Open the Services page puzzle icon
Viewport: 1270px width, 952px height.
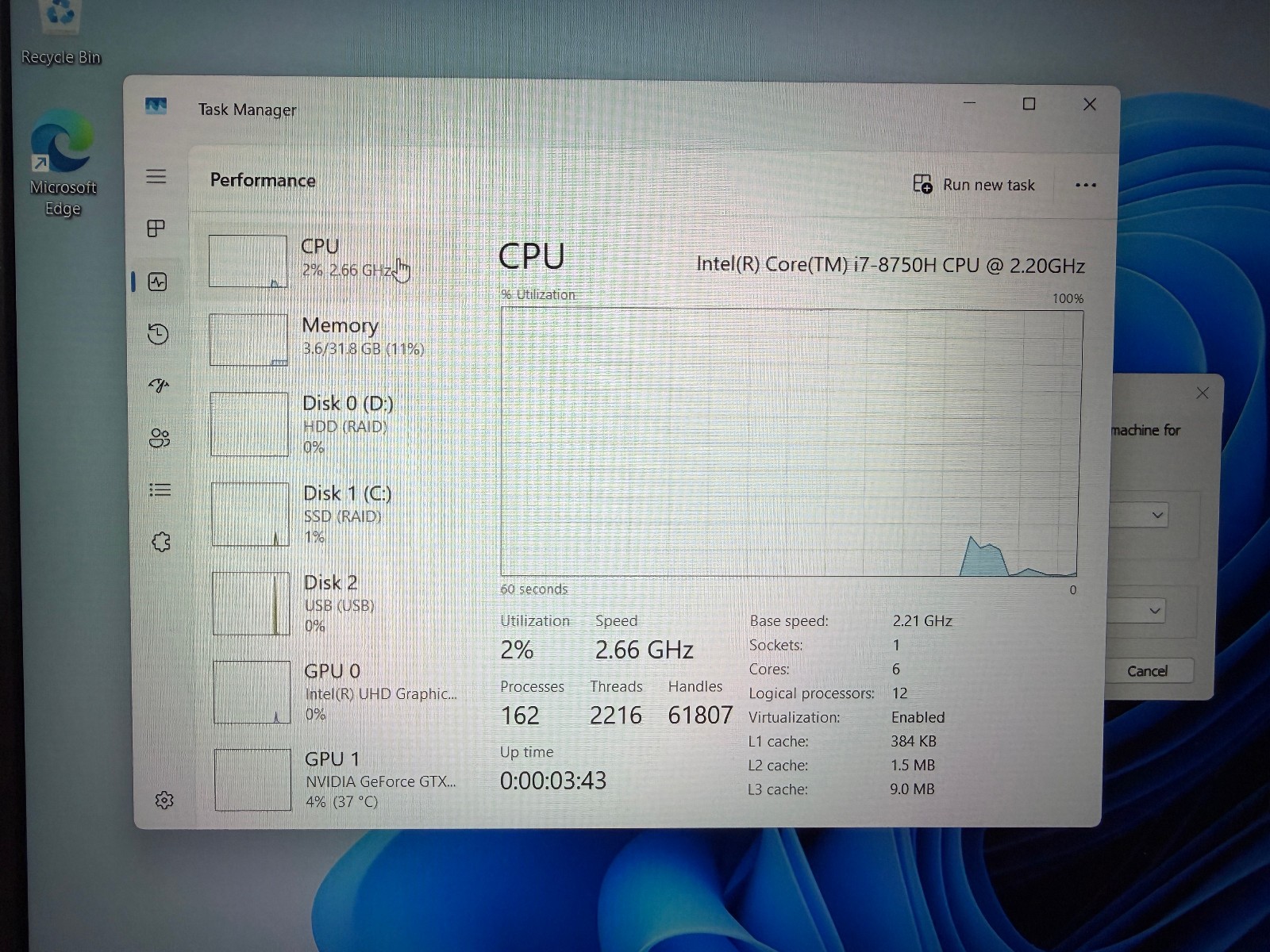tap(161, 542)
